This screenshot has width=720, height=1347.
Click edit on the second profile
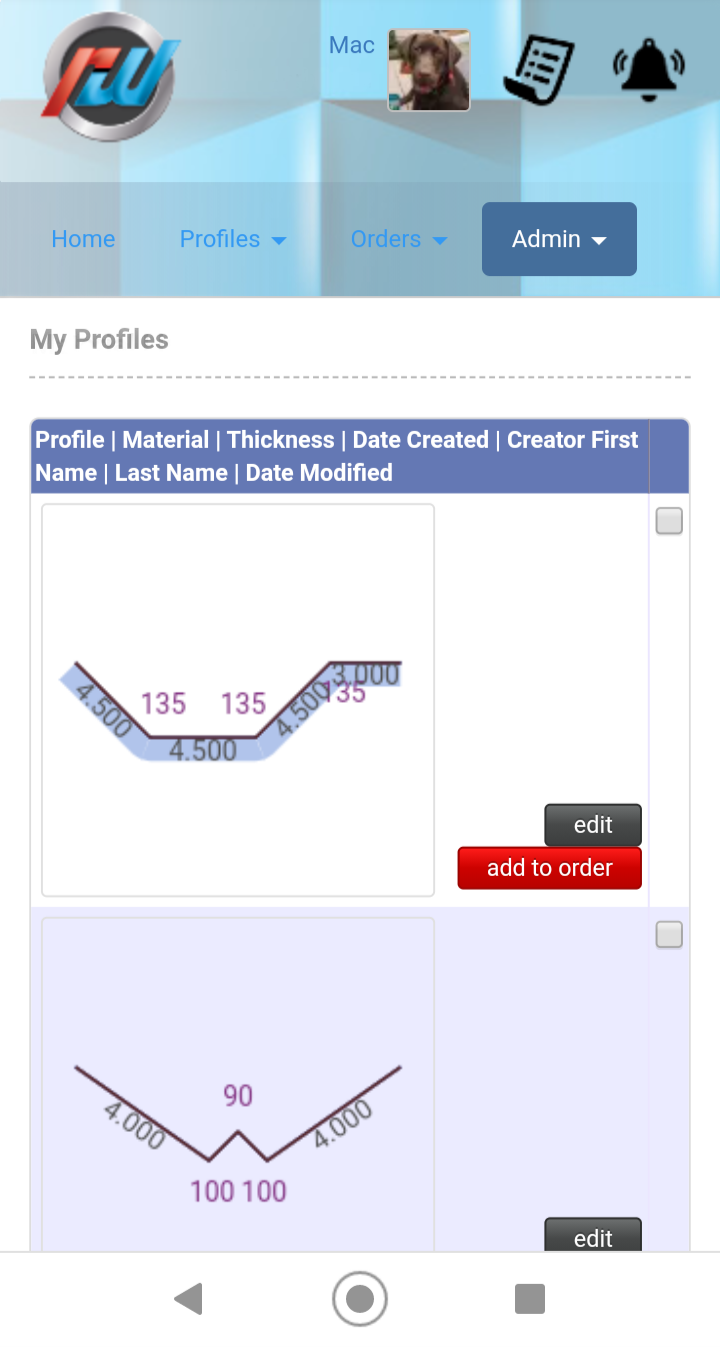point(593,1236)
